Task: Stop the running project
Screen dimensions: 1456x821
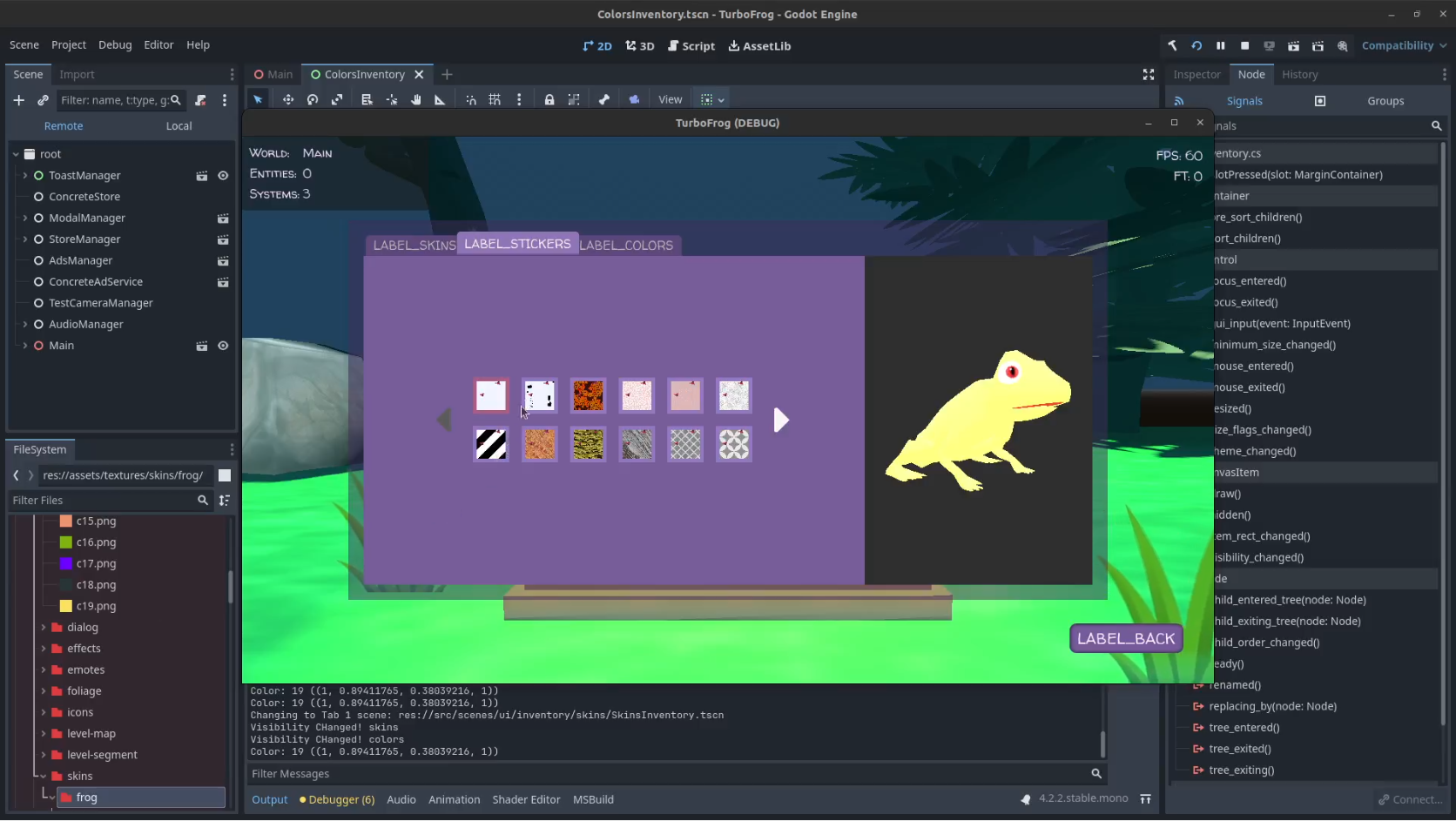Action: pos(1245,45)
